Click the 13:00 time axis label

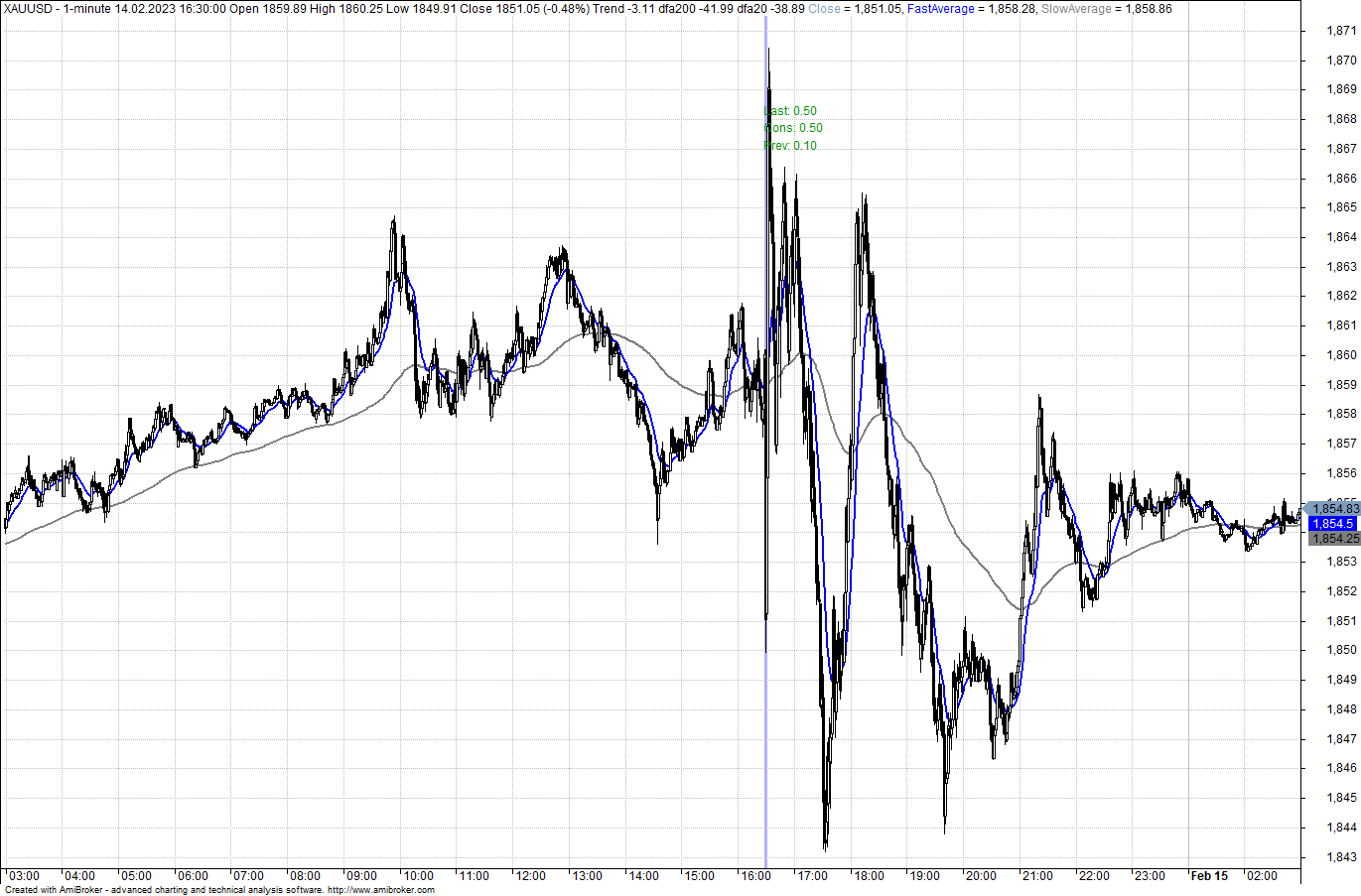(588, 876)
